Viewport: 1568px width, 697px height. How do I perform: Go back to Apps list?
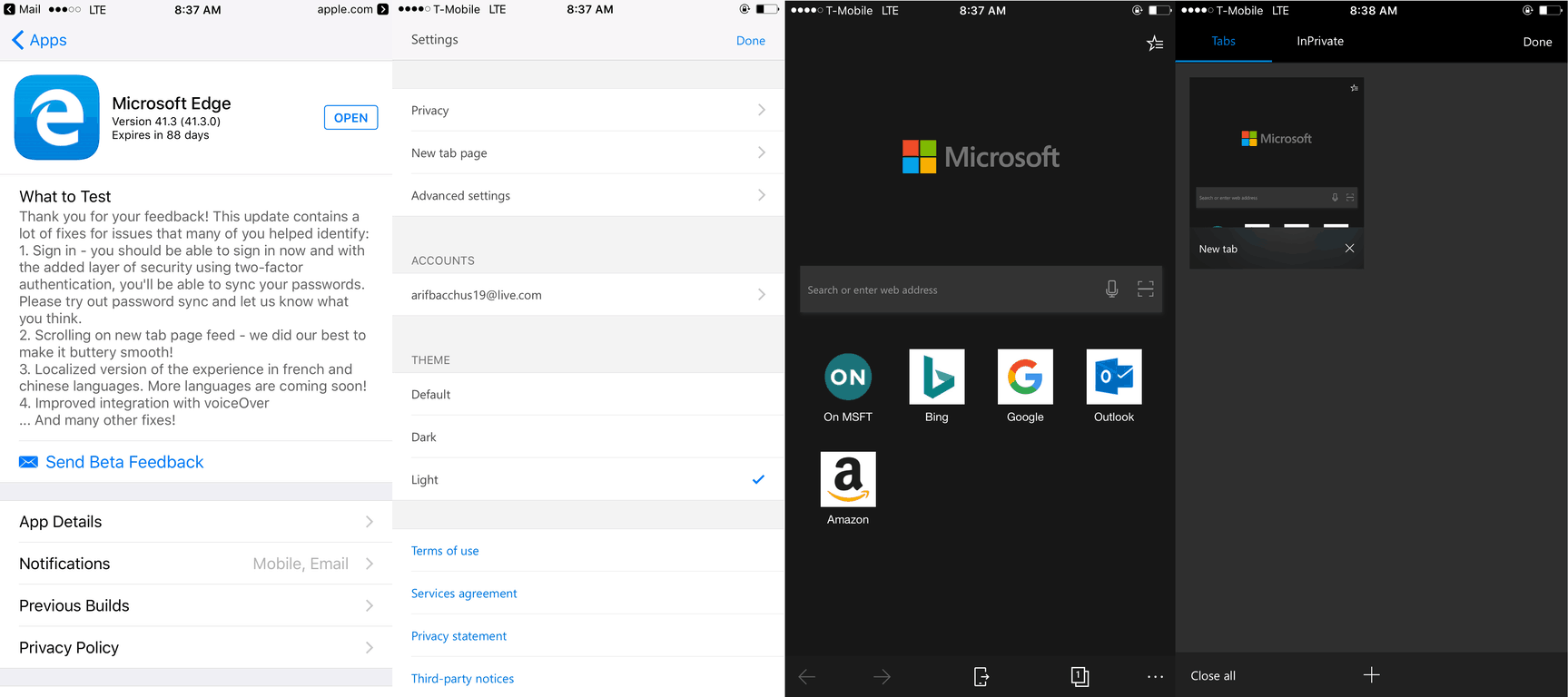39,40
